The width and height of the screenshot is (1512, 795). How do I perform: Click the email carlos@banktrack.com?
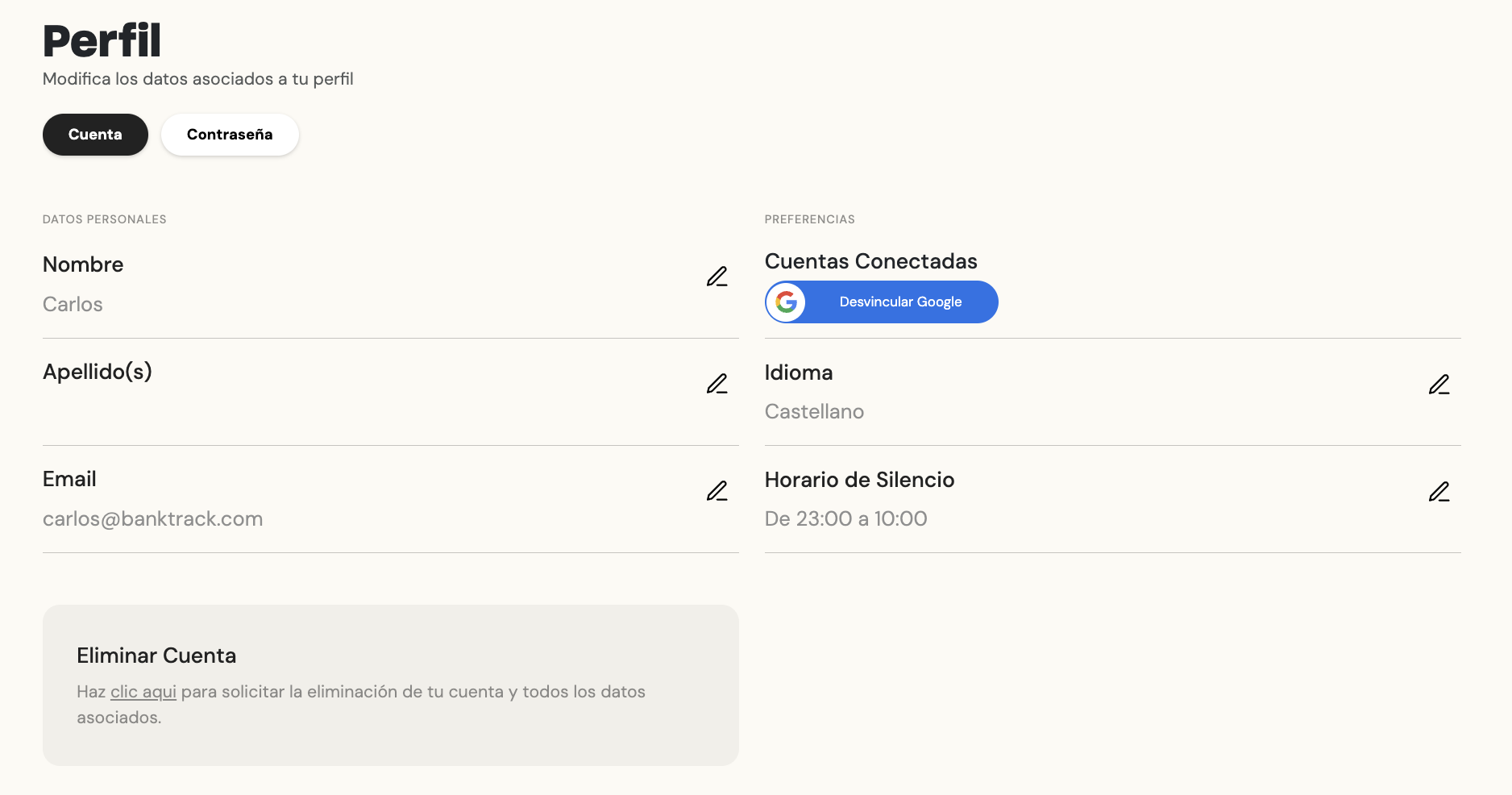pos(152,519)
